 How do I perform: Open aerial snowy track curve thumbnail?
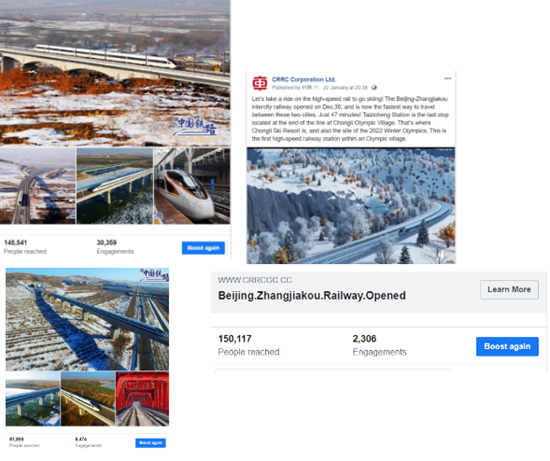tap(38, 186)
